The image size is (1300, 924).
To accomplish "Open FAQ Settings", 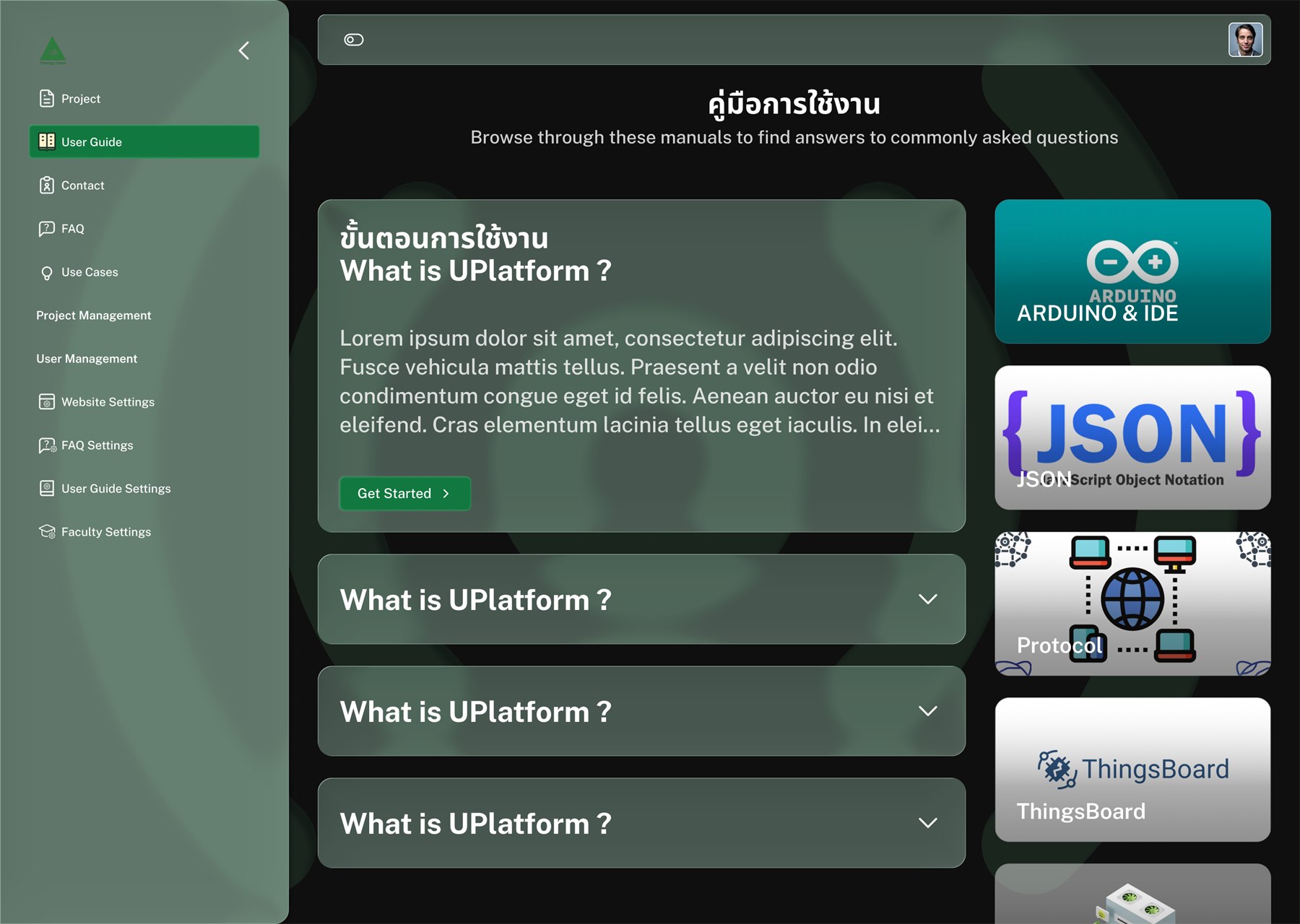I will point(144,445).
